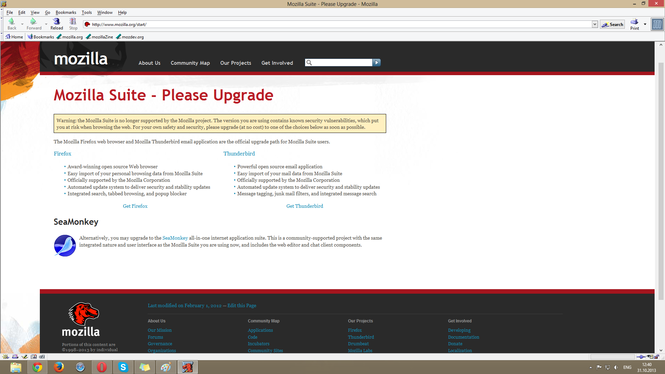The image size is (665, 374).
Task: Open the Window menu
Action: [105, 13]
